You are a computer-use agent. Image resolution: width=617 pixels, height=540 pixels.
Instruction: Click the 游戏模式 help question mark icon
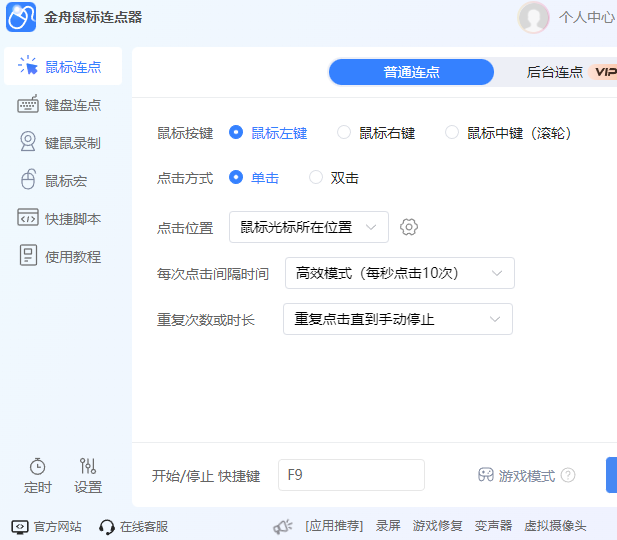coord(568,476)
